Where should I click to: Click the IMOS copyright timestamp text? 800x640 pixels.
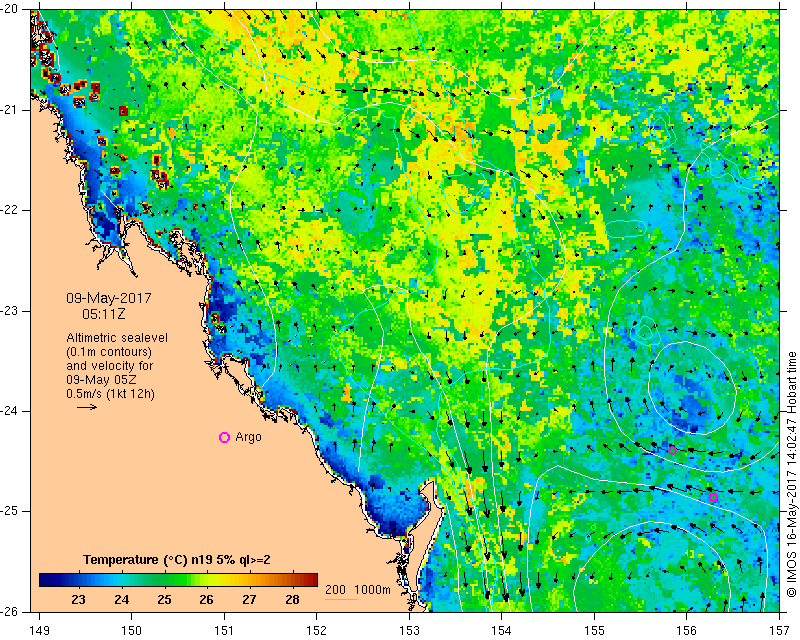click(x=791, y=474)
